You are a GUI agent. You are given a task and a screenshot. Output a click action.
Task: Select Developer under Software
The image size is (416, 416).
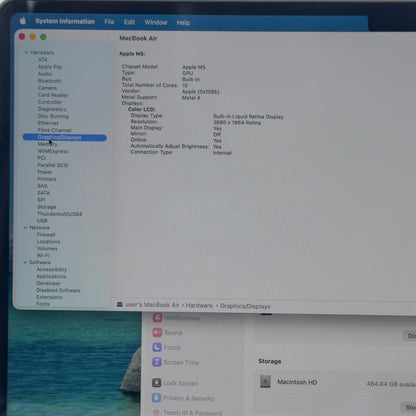49,283
